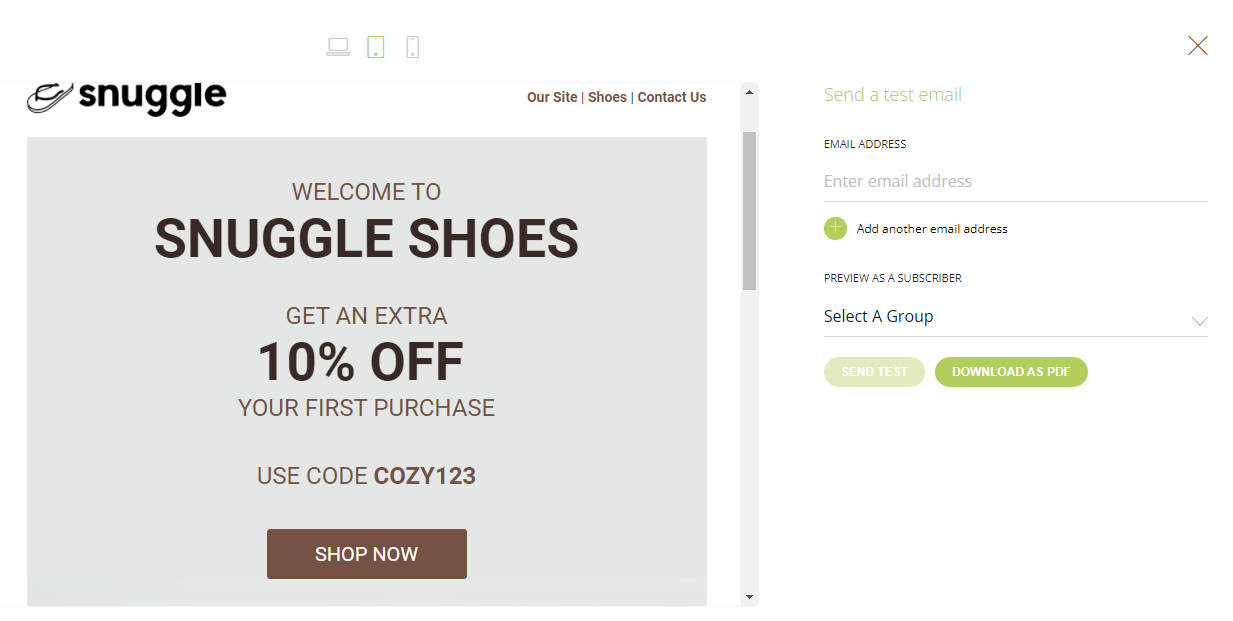Open the Our Site link
This screenshot has height=621, width=1233.
[552, 97]
